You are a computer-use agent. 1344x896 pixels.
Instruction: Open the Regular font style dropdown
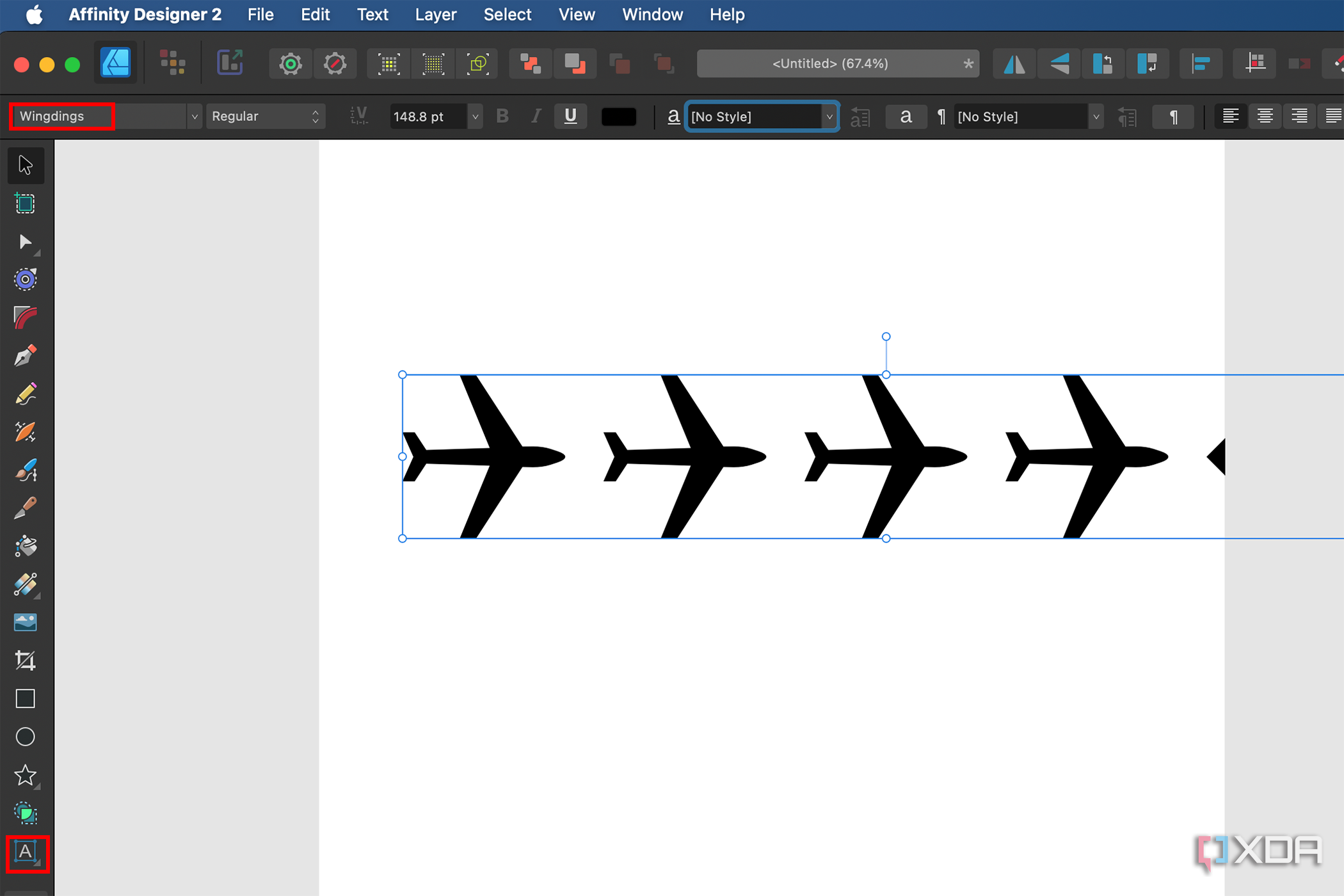point(266,116)
